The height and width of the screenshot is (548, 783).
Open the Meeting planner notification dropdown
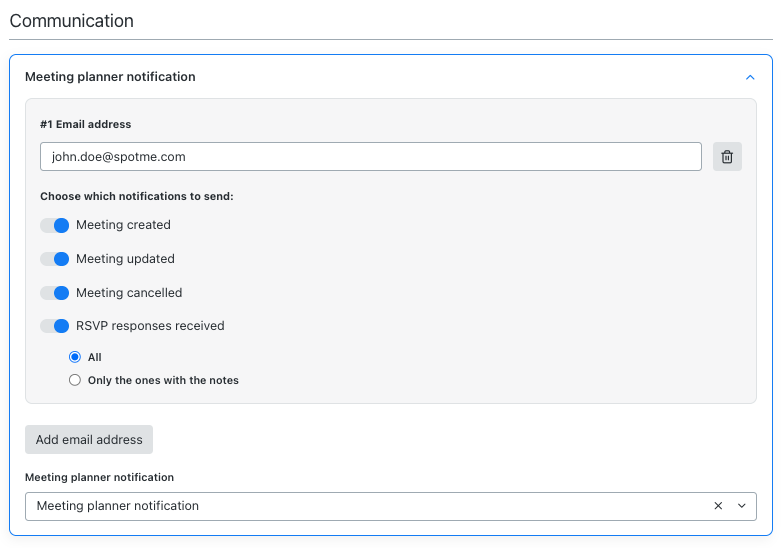(x=742, y=506)
